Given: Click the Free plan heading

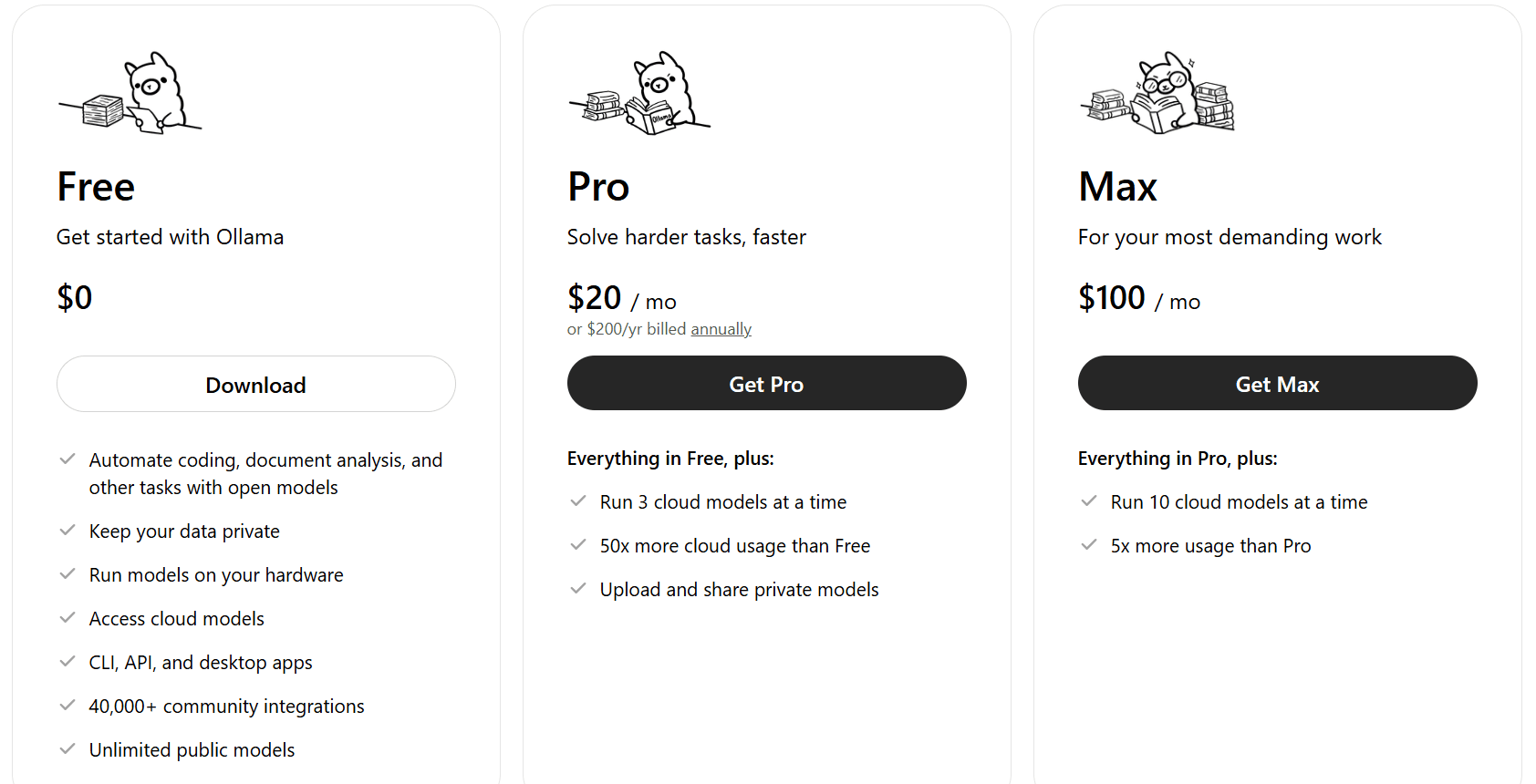Looking at the screenshot, I should click(96, 187).
